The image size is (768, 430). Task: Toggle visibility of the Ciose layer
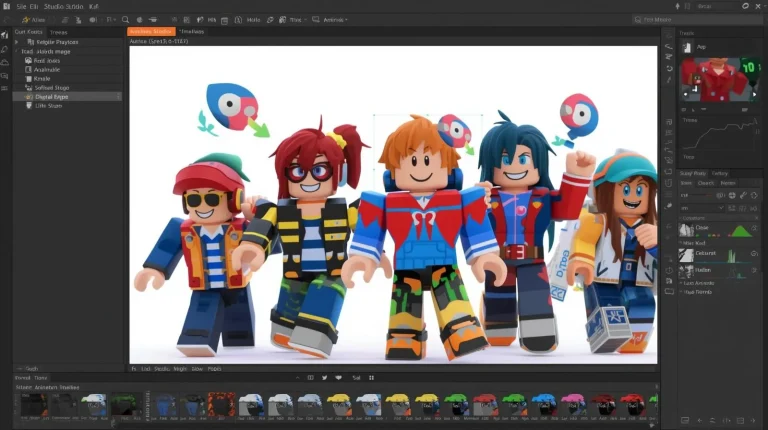pyautogui.click(x=755, y=228)
